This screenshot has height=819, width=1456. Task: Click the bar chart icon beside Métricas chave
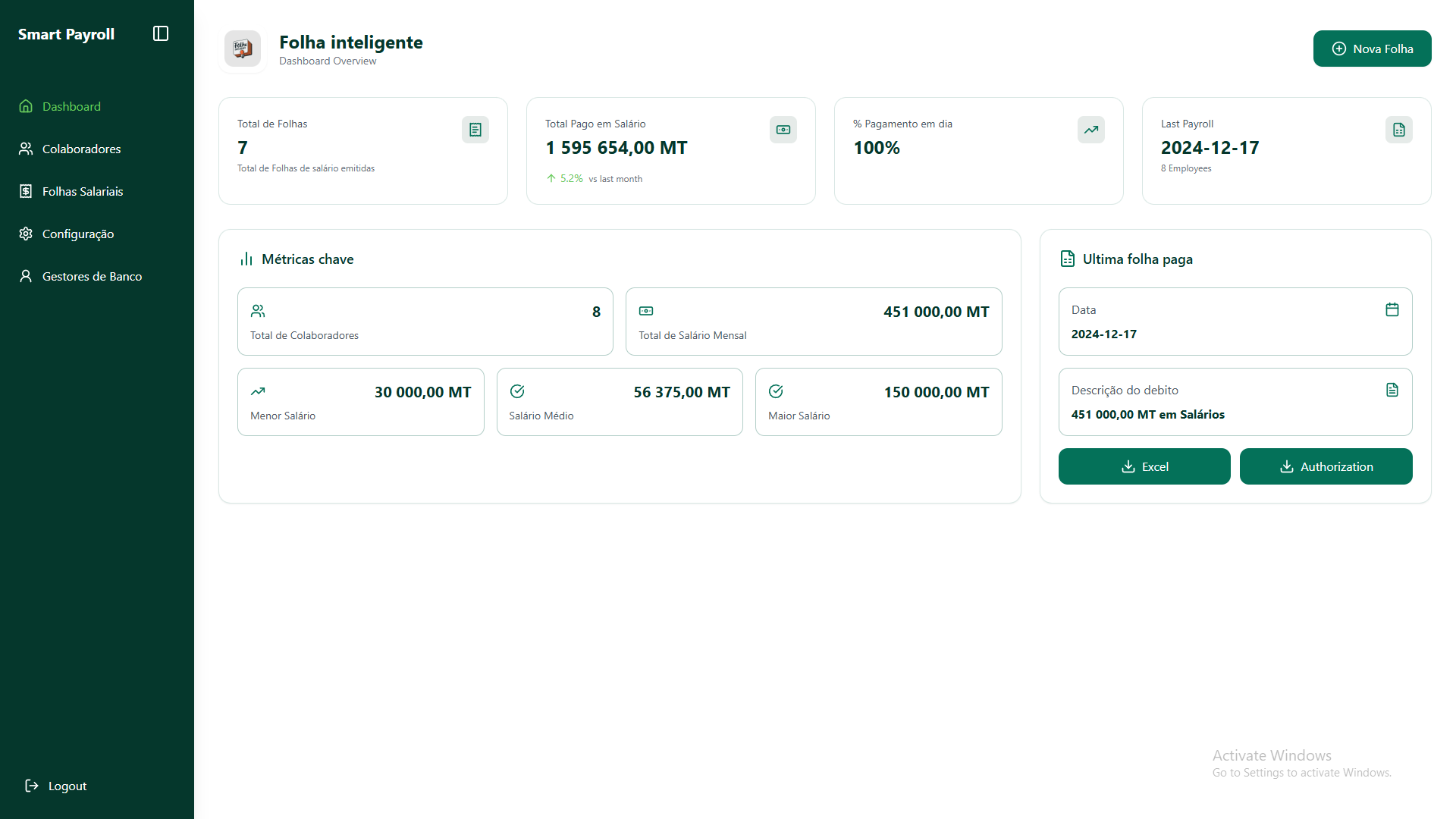(x=246, y=259)
